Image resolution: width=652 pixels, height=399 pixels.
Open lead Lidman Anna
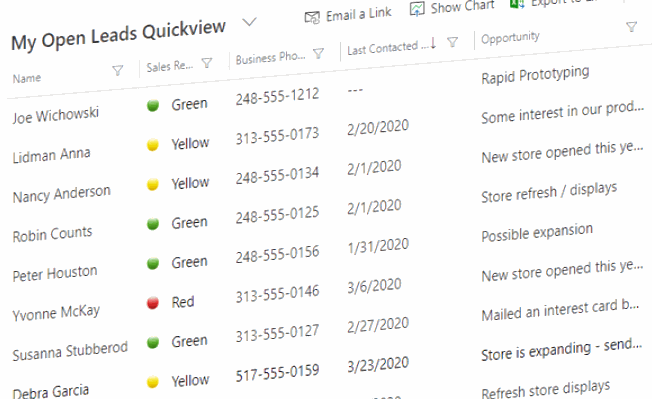52,155
